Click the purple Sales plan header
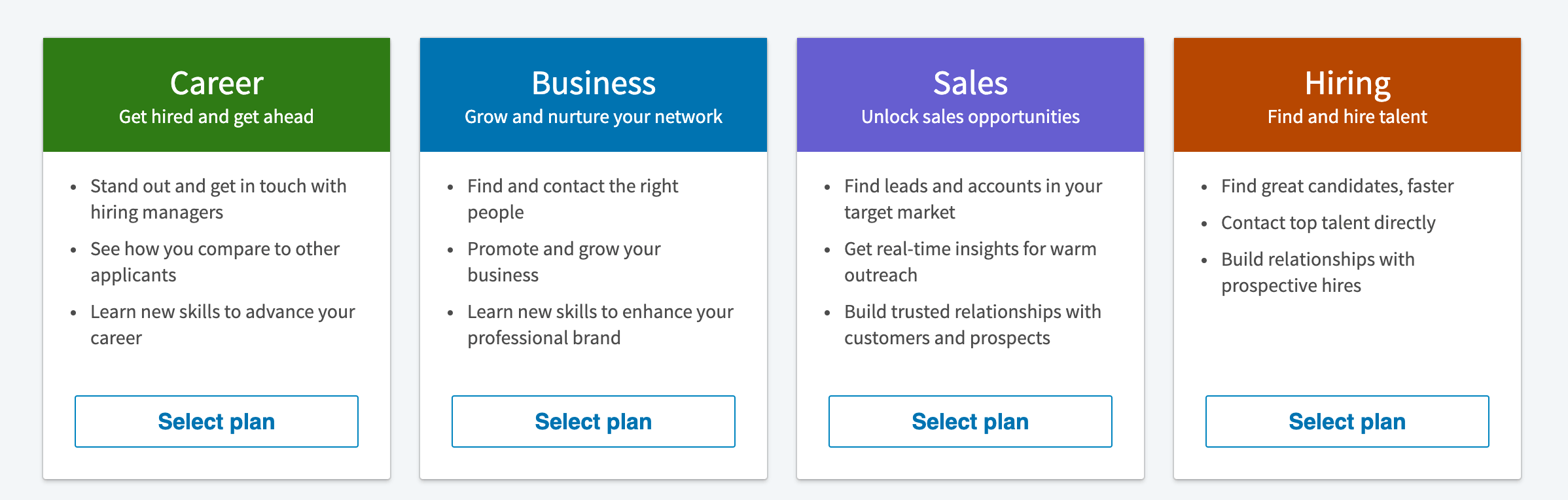The width and height of the screenshot is (1568, 500). (970, 94)
